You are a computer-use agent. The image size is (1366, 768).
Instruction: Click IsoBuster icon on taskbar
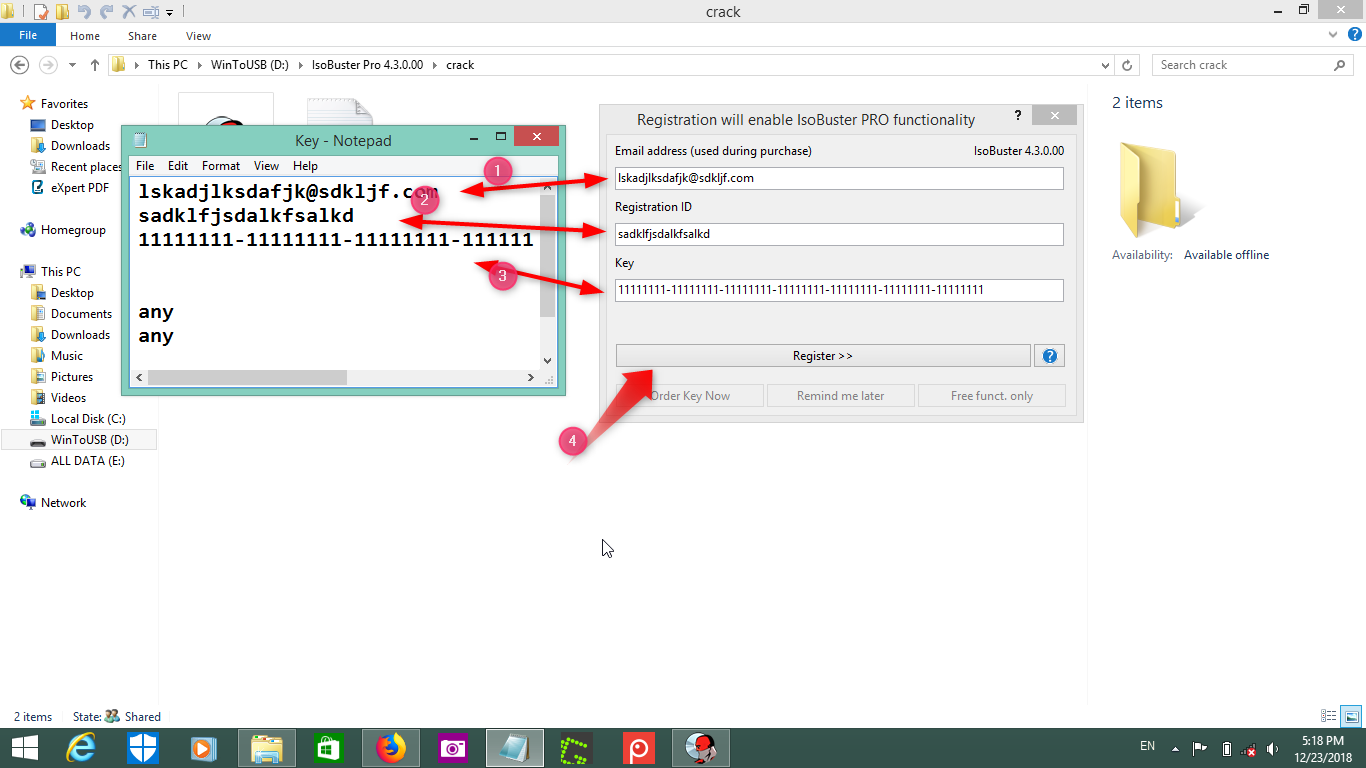tap(701, 748)
